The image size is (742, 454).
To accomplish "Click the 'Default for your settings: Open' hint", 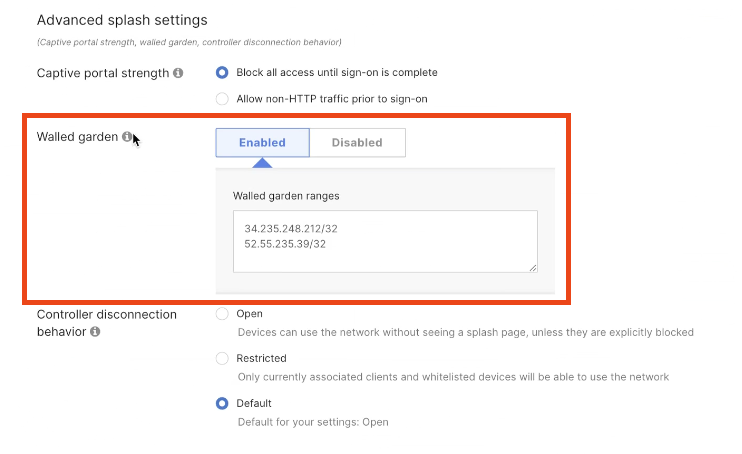I will 312,422.
